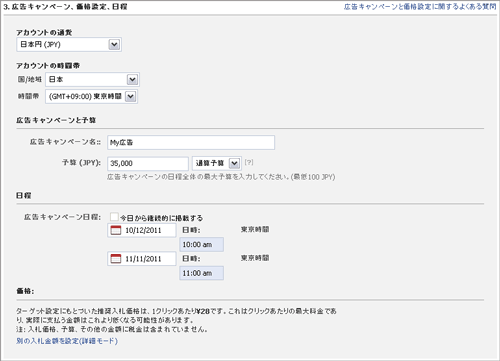The height and width of the screenshot is (361, 500).
Task: Click the アカウントの時間帯 label
Action: tap(48, 66)
